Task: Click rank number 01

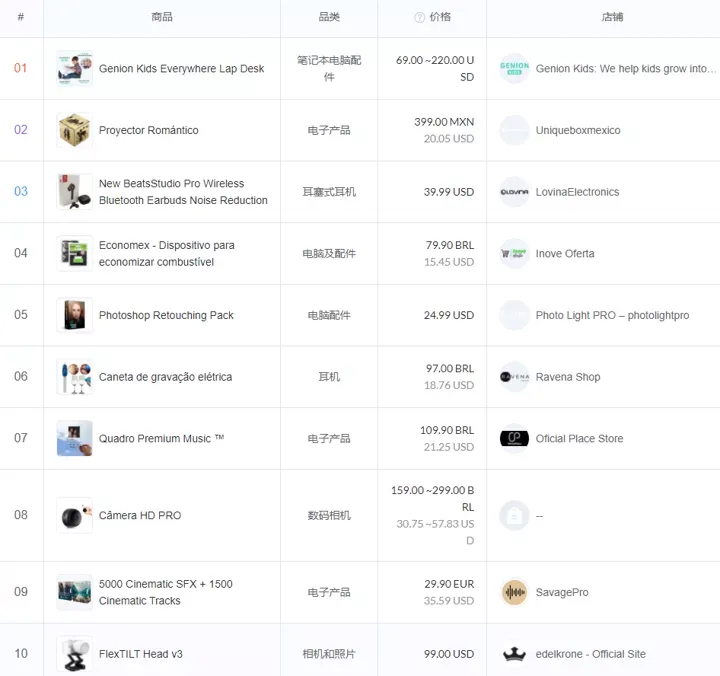Action: coord(21,68)
